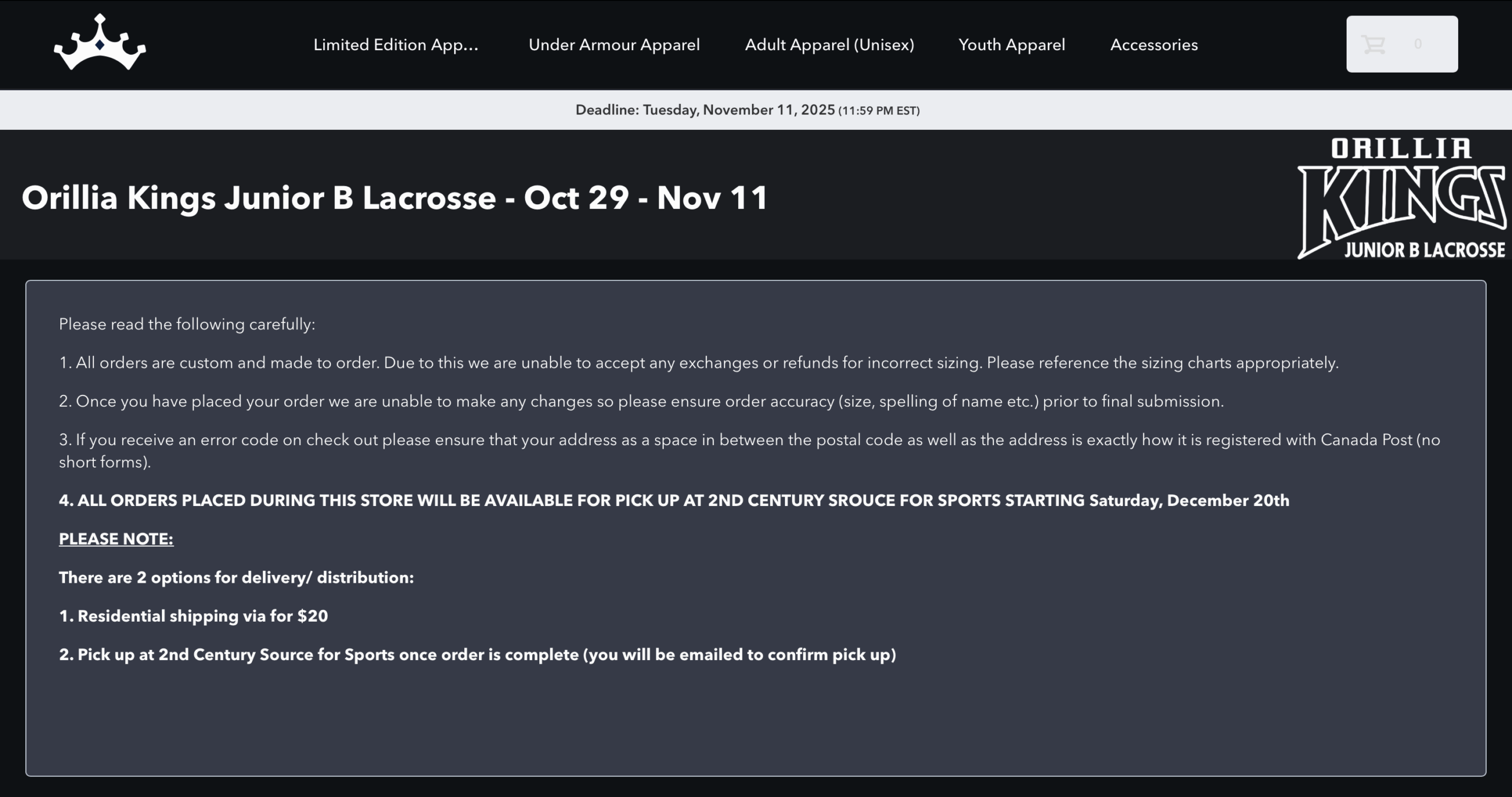1512x797 pixels.
Task: Click the cart item count number
Action: click(x=1417, y=44)
